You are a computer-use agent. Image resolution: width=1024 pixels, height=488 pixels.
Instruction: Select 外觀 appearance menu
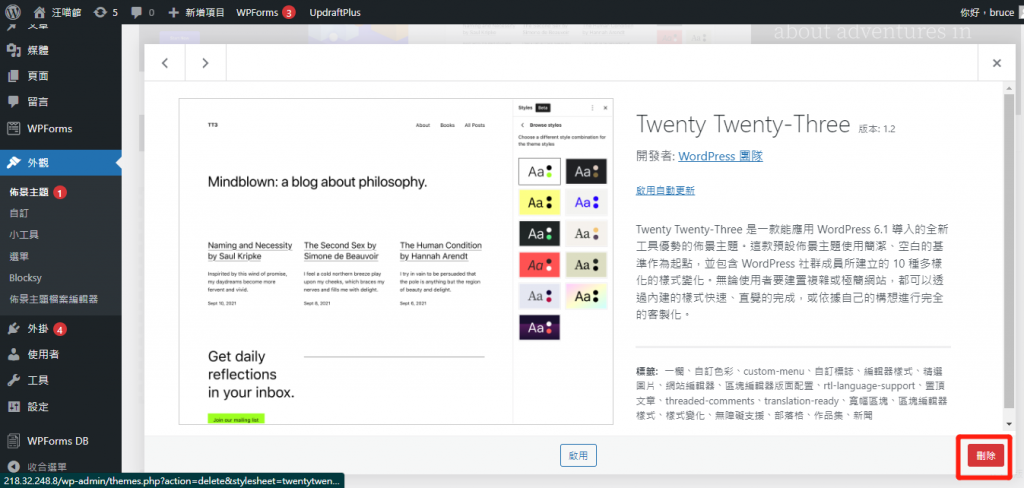pos(61,163)
